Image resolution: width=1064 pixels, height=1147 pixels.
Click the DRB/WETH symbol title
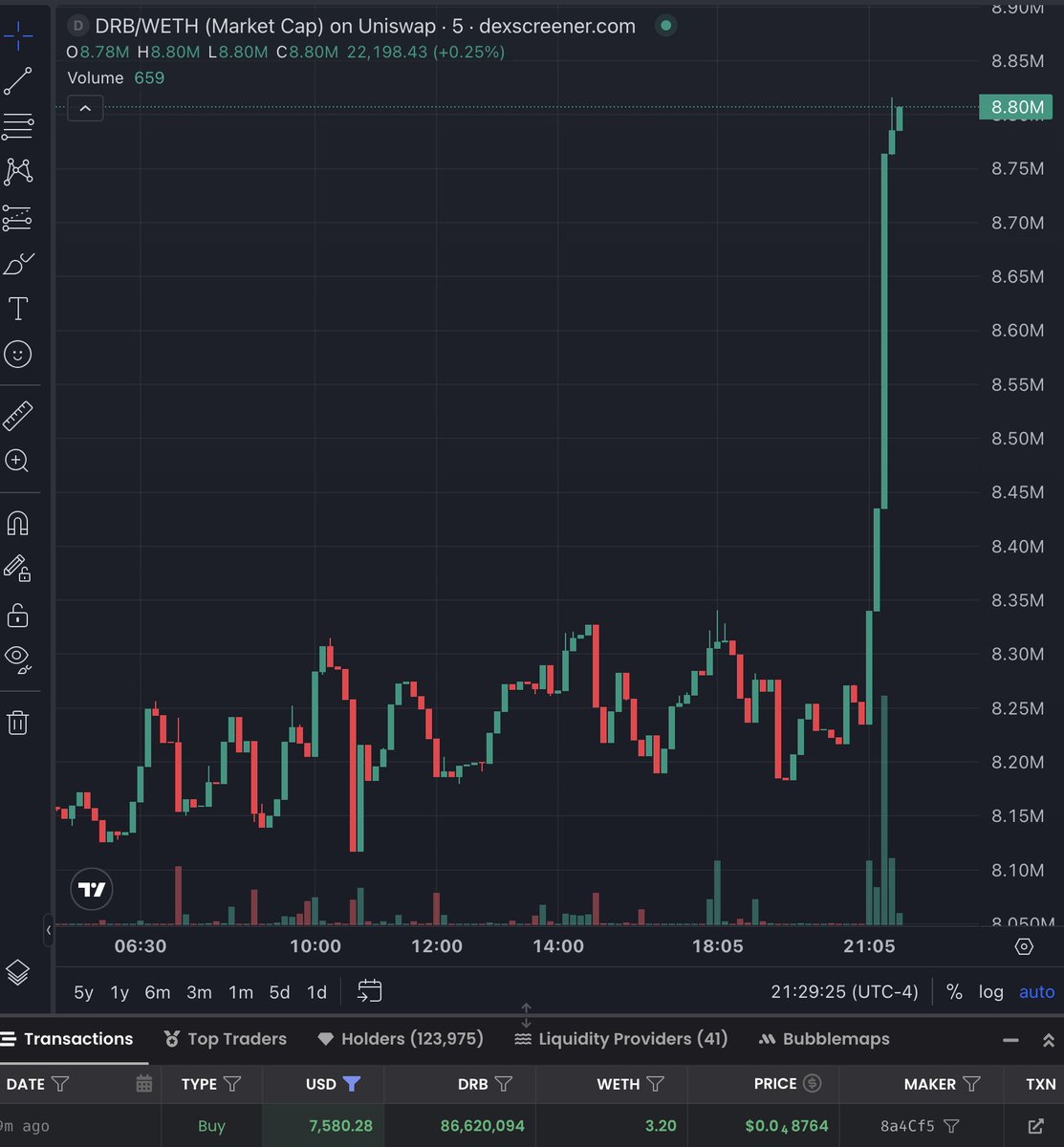365,26
